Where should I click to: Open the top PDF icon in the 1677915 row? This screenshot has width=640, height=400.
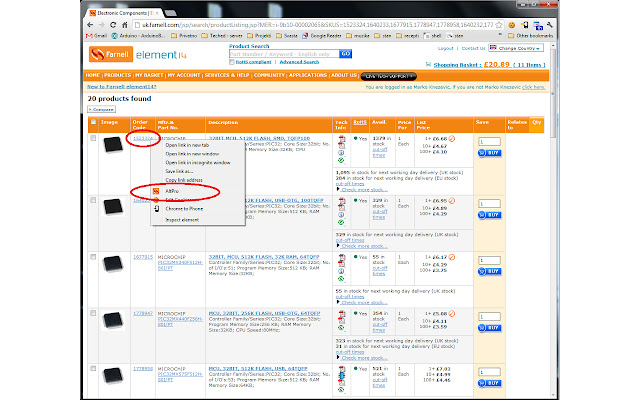pyautogui.click(x=342, y=258)
